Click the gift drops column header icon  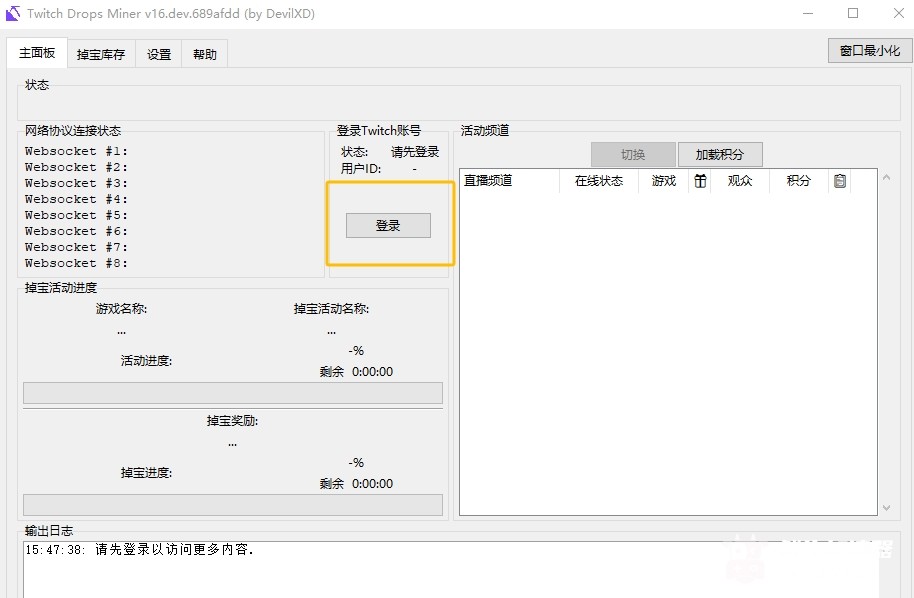tap(700, 181)
